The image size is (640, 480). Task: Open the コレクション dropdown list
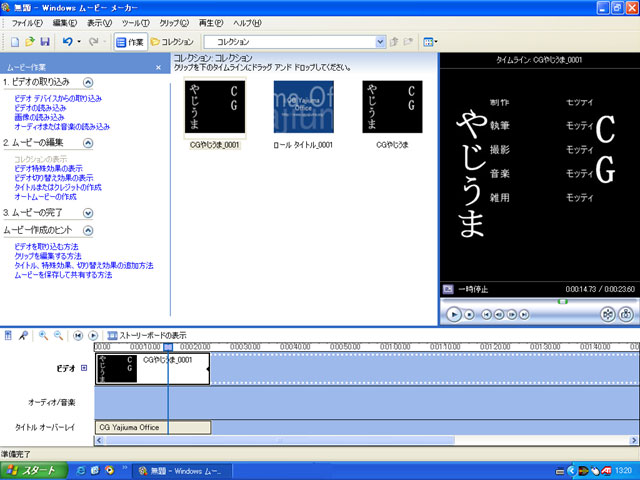point(380,42)
